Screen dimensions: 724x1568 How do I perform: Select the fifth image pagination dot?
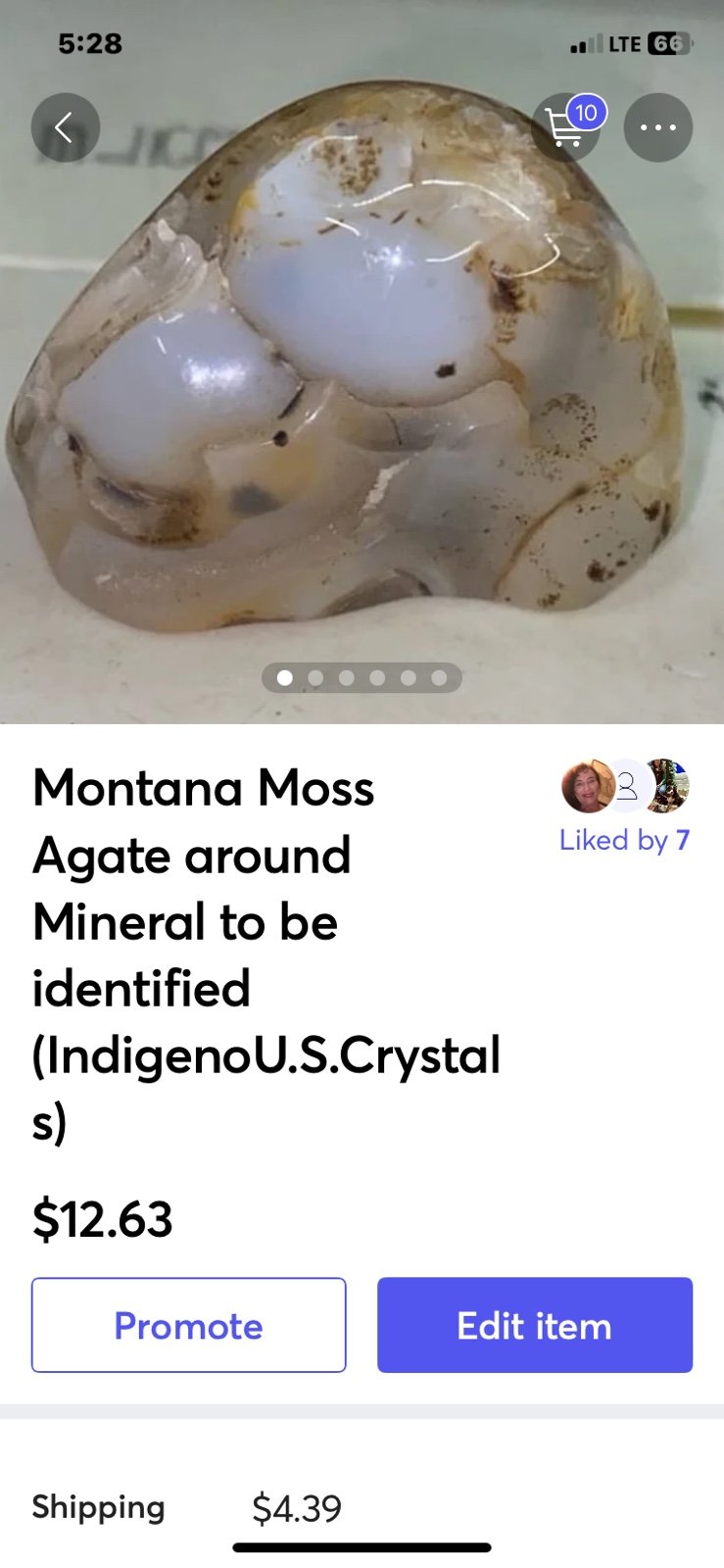(x=409, y=677)
